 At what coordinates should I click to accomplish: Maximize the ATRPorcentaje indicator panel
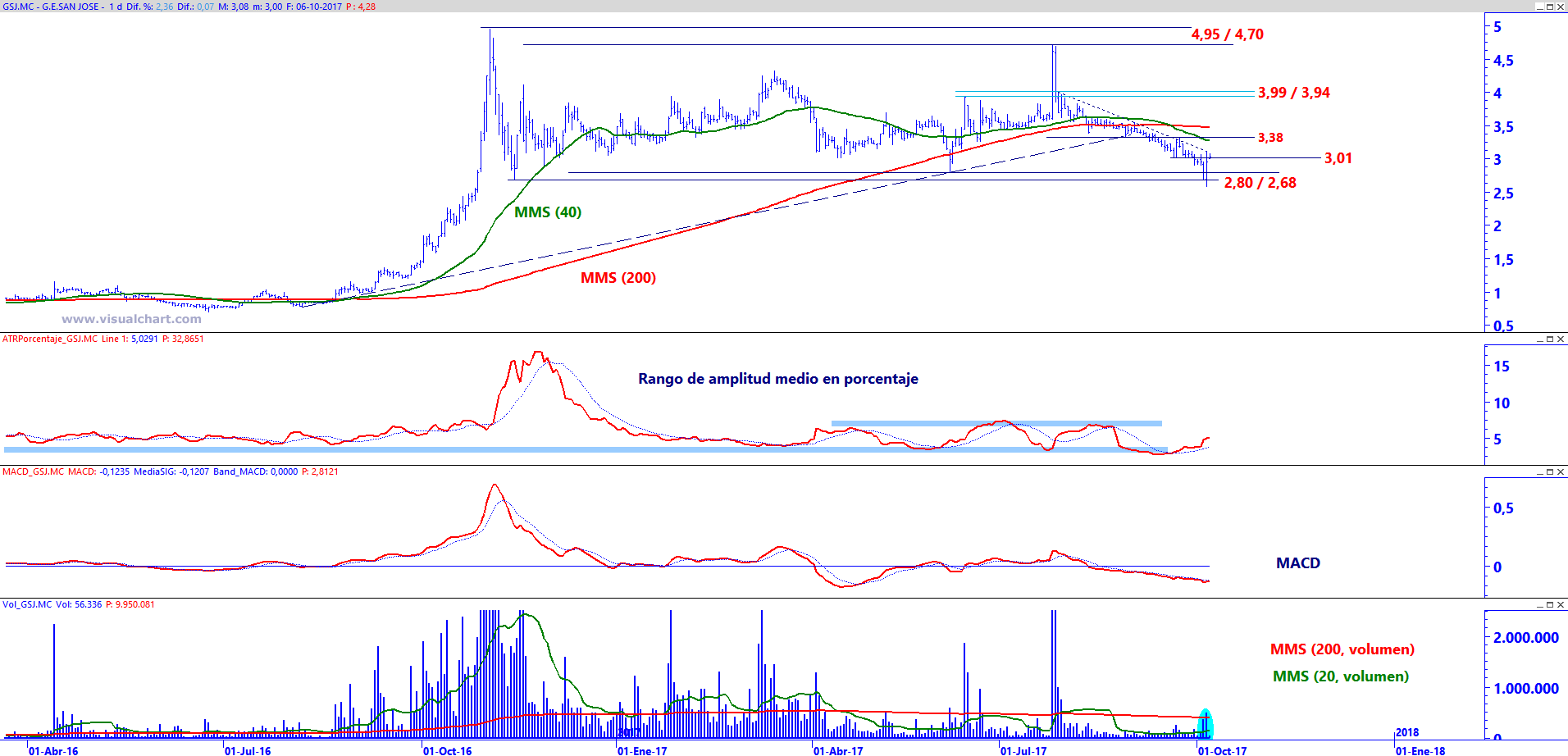pyautogui.click(x=1550, y=339)
